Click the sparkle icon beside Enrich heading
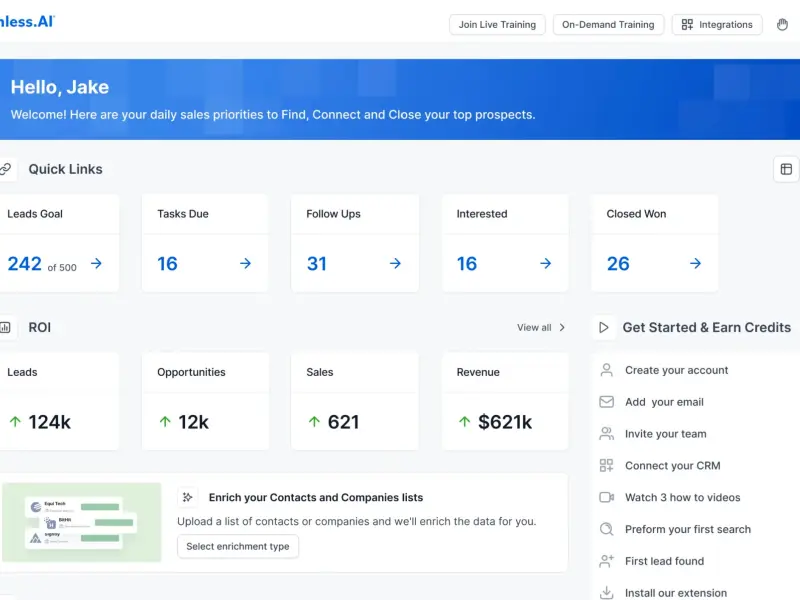 coord(188,497)
